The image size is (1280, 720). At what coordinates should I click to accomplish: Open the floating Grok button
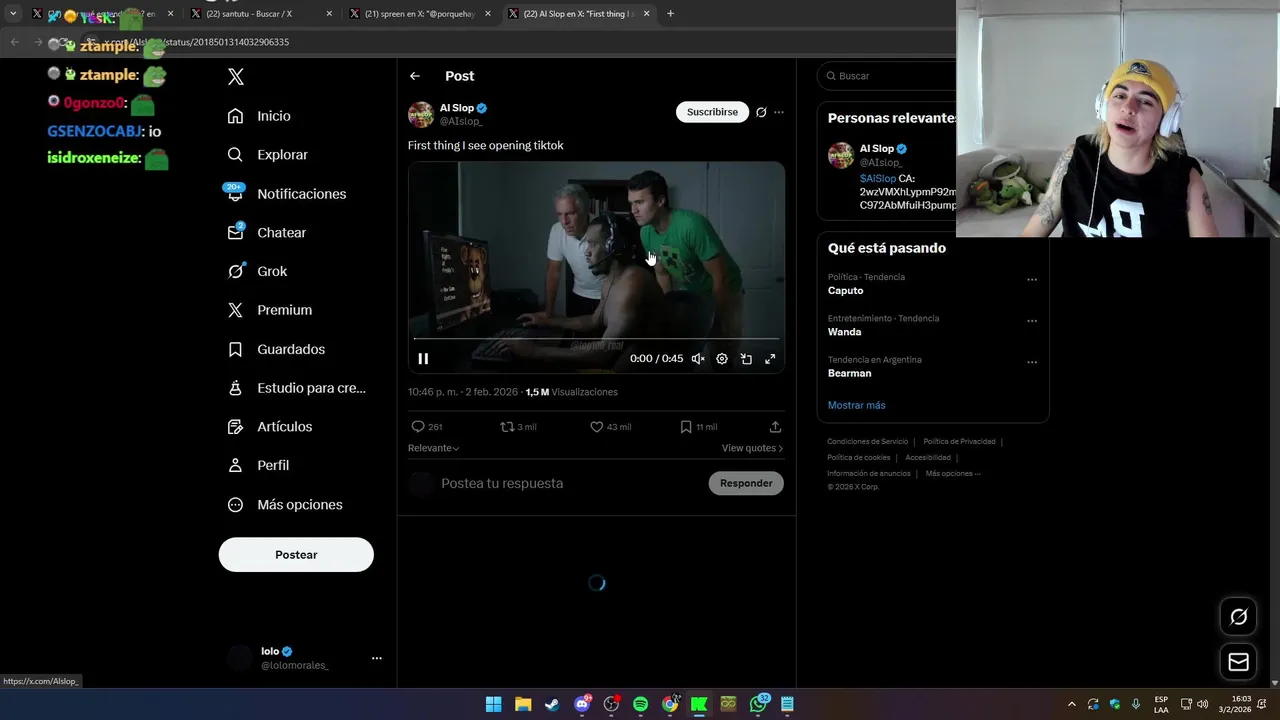click(1238, 617)
